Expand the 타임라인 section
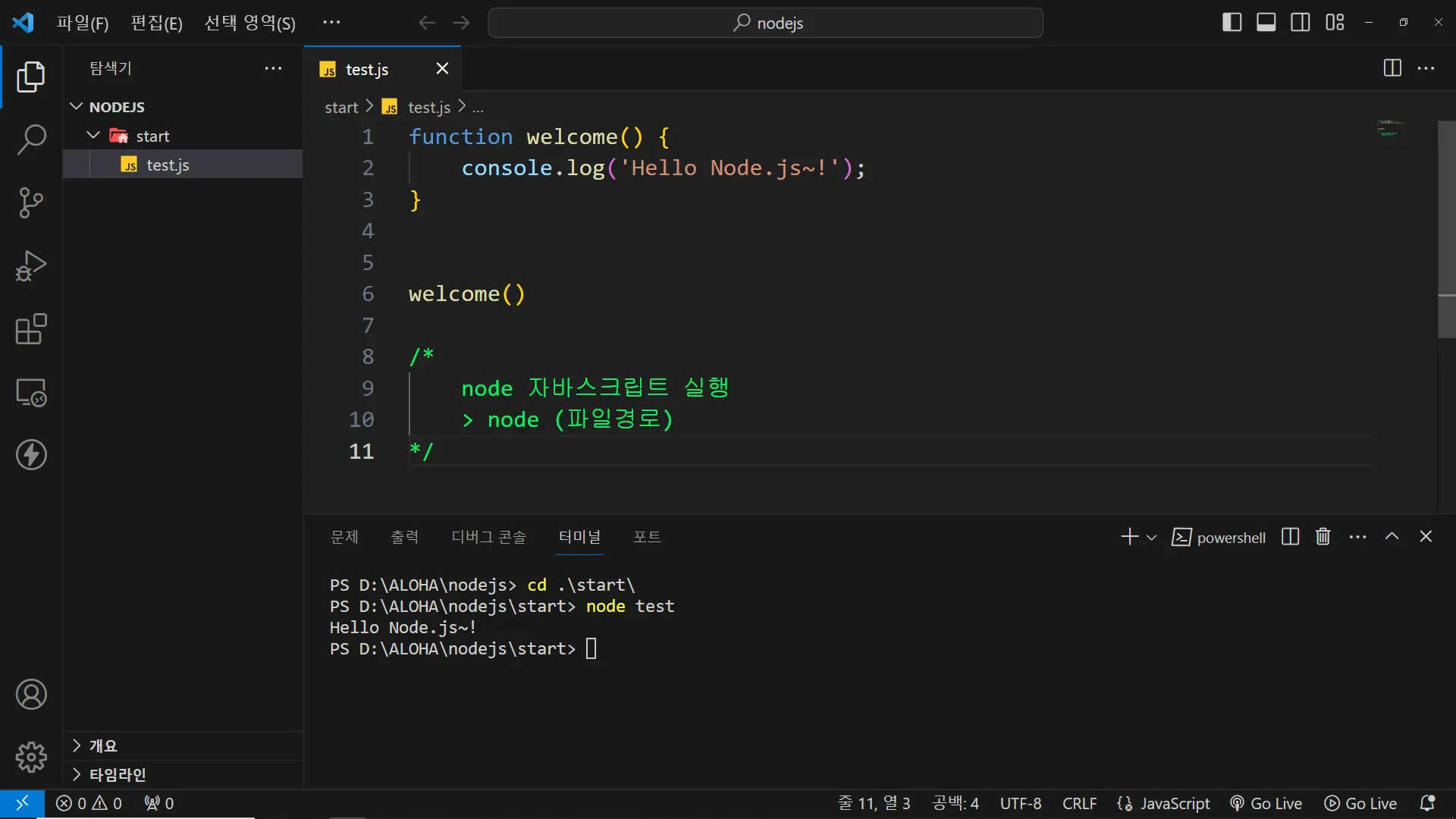Viewport: 1456px width, 819px height. pos(117,774)
